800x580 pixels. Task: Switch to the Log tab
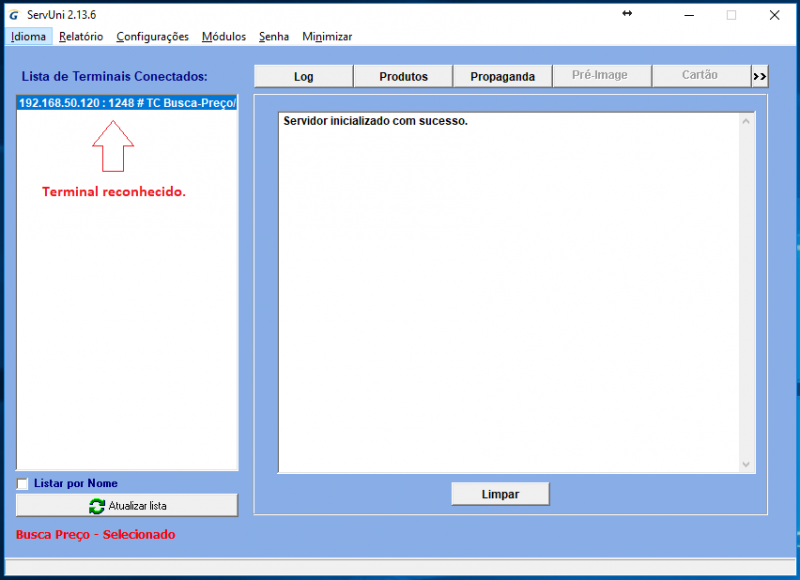(x=303, y=75)
